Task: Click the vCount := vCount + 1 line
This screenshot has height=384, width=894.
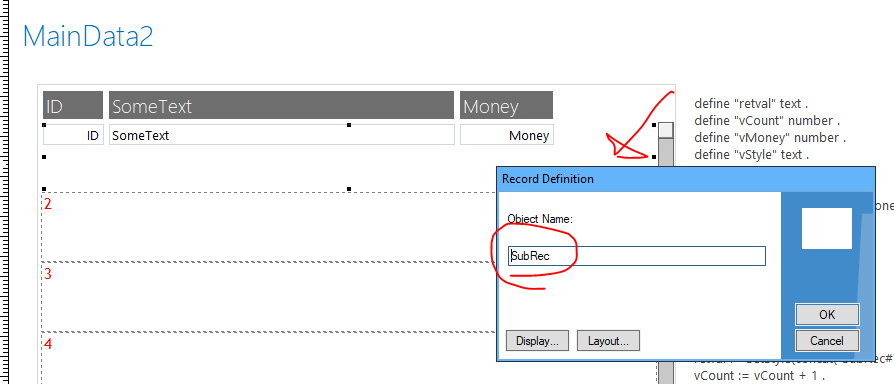Action: coord(759,375)
